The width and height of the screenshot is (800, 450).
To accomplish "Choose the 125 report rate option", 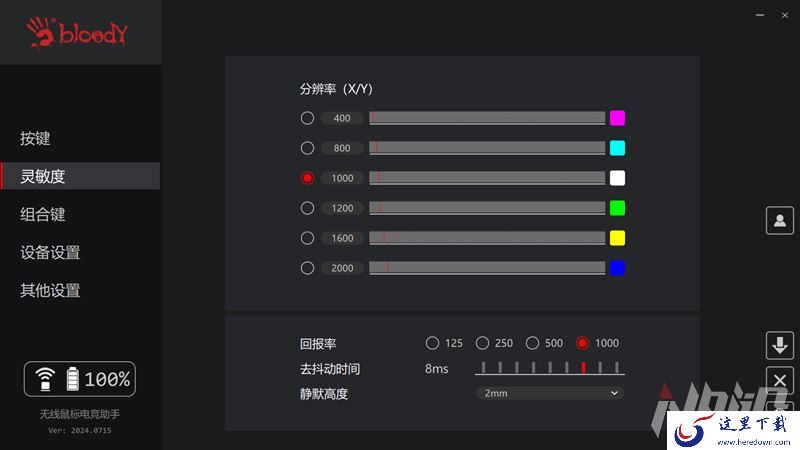I will click(x=432, y=343).
